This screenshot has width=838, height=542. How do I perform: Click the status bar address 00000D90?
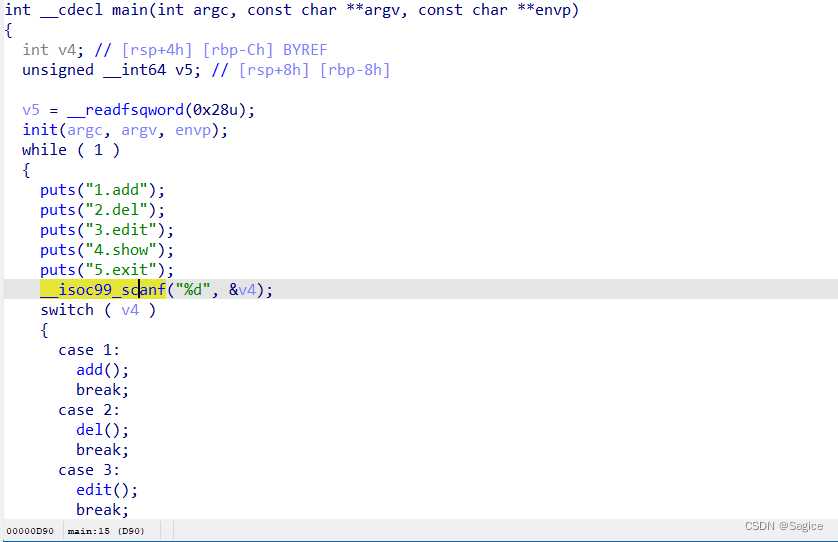pos(30,531)
